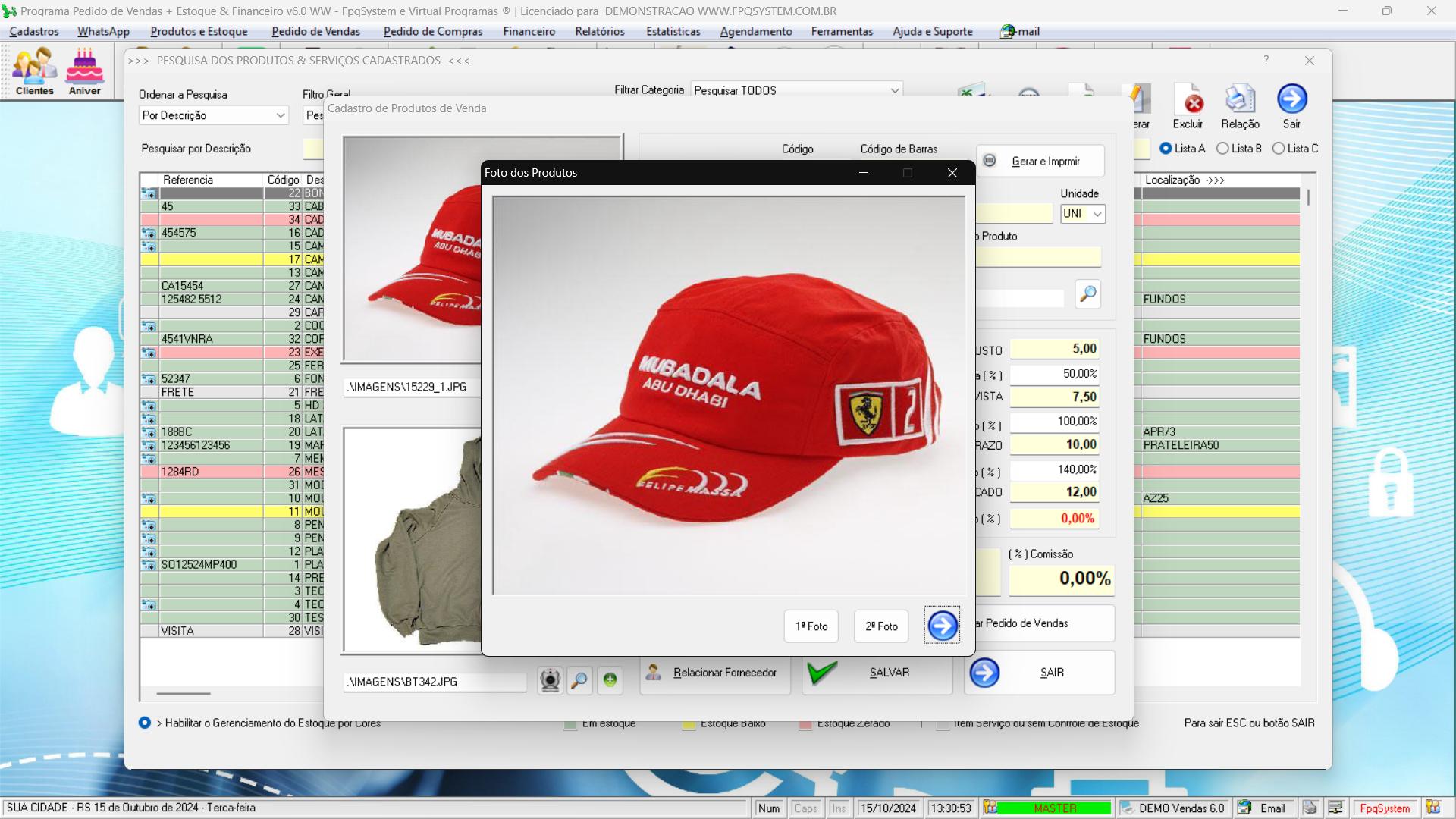The image size is (1456, 819).
Task: Click the 0,00% Comissão field
Action: [x=1061, y=579]
